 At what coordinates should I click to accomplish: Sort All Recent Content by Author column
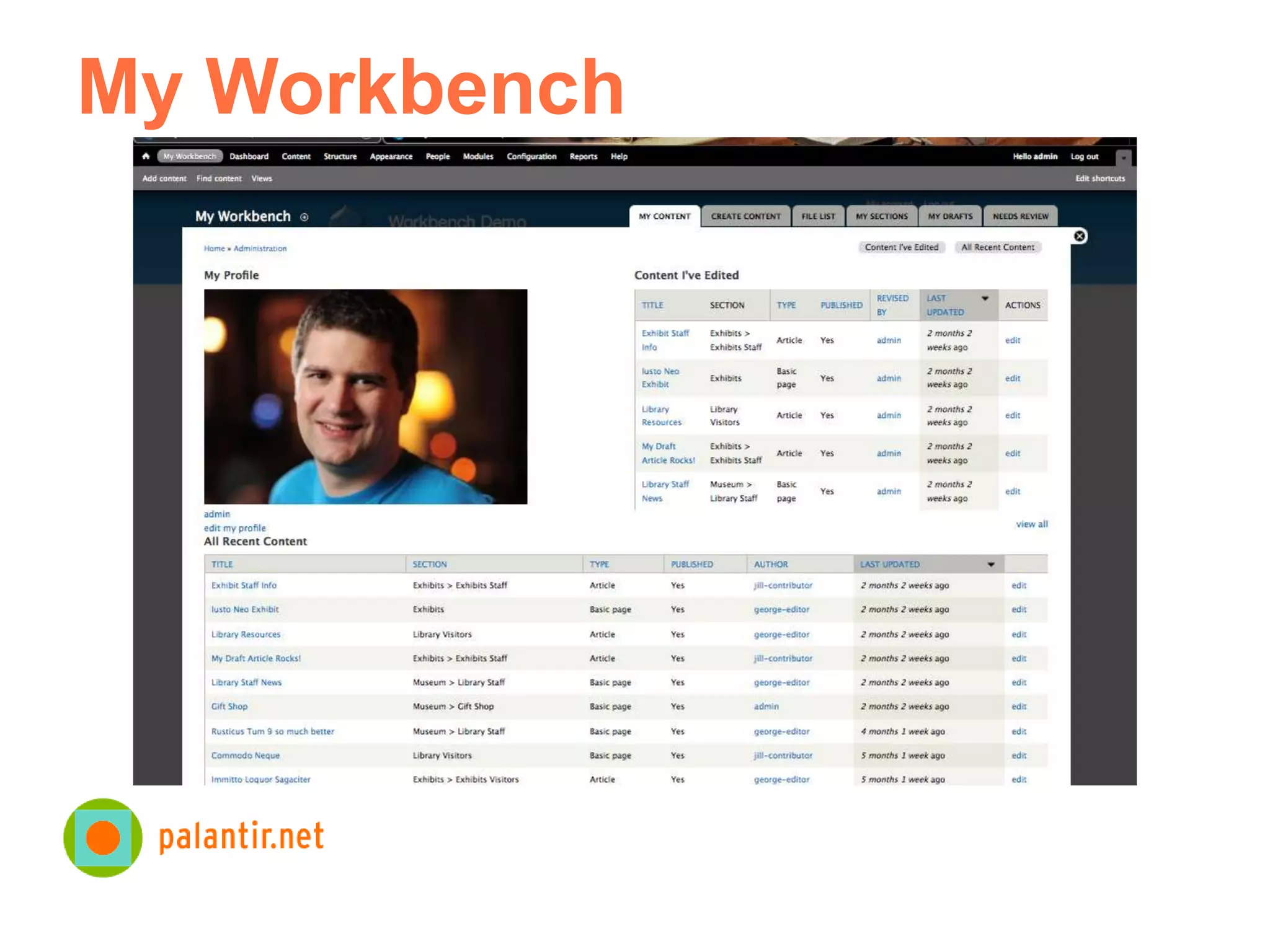coord(770,565)
